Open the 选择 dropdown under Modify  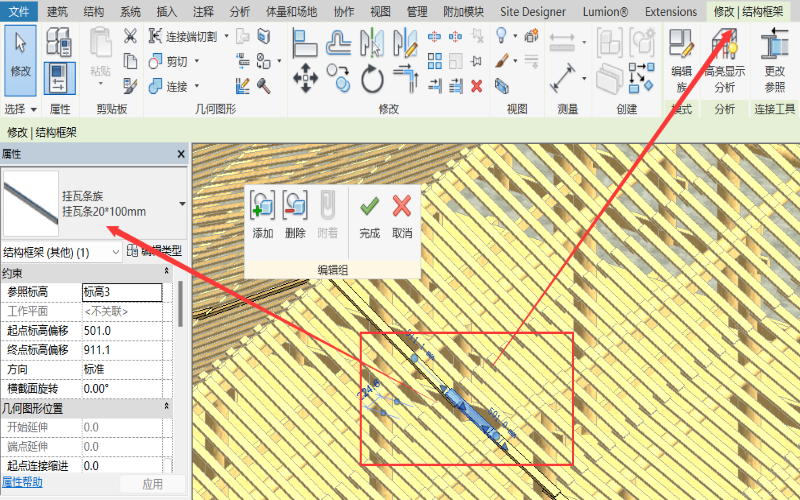pyautogui.click(x=20, y=109)
